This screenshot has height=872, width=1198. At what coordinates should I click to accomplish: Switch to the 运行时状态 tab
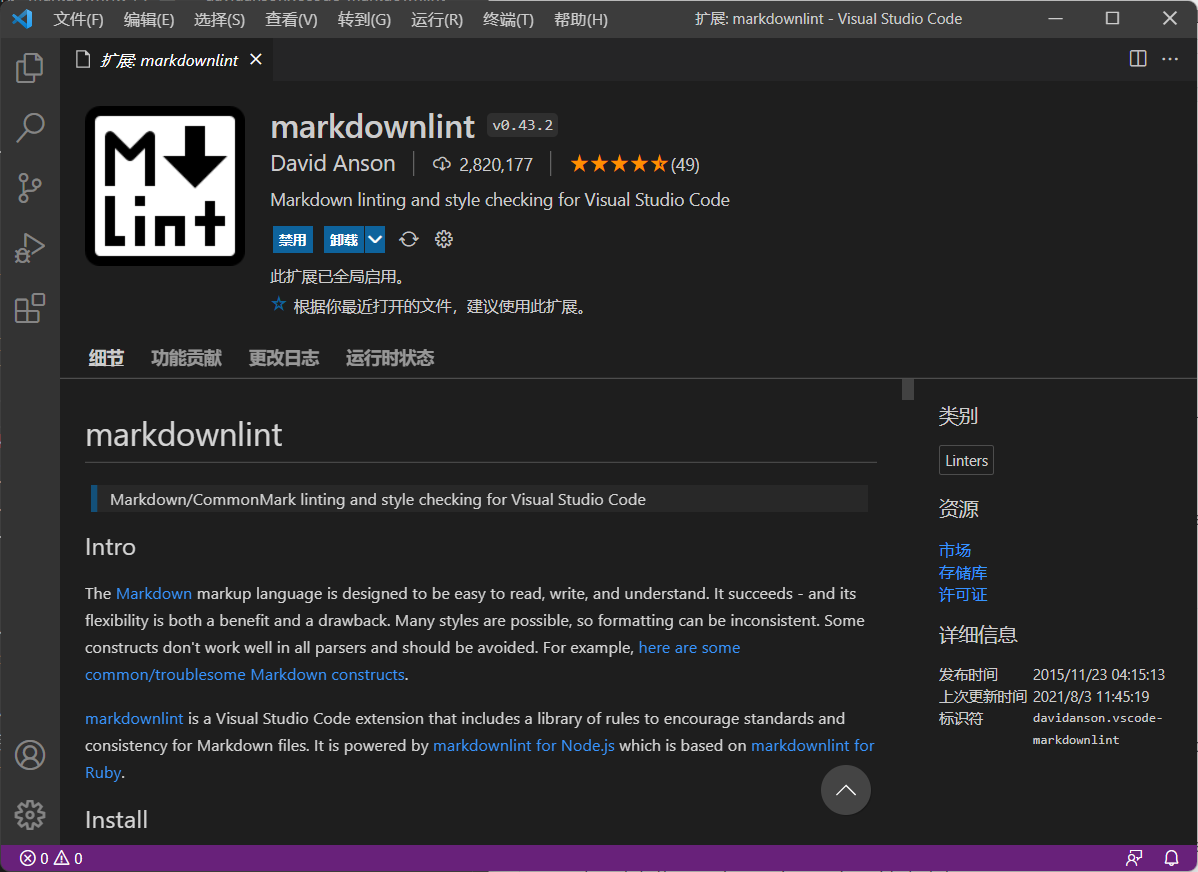click(390, 358)
